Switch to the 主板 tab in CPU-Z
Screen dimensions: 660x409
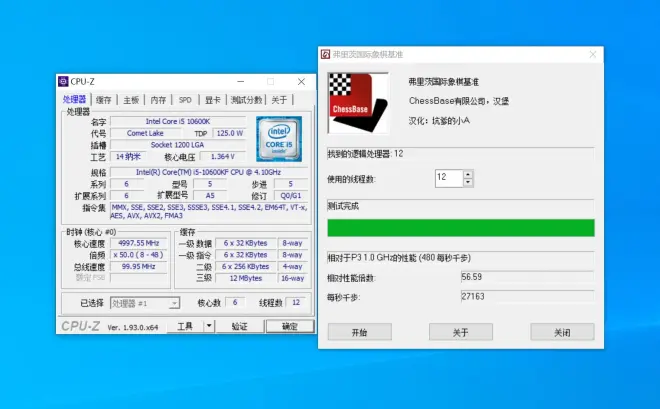pyautogui.click(x=131, y=100)
